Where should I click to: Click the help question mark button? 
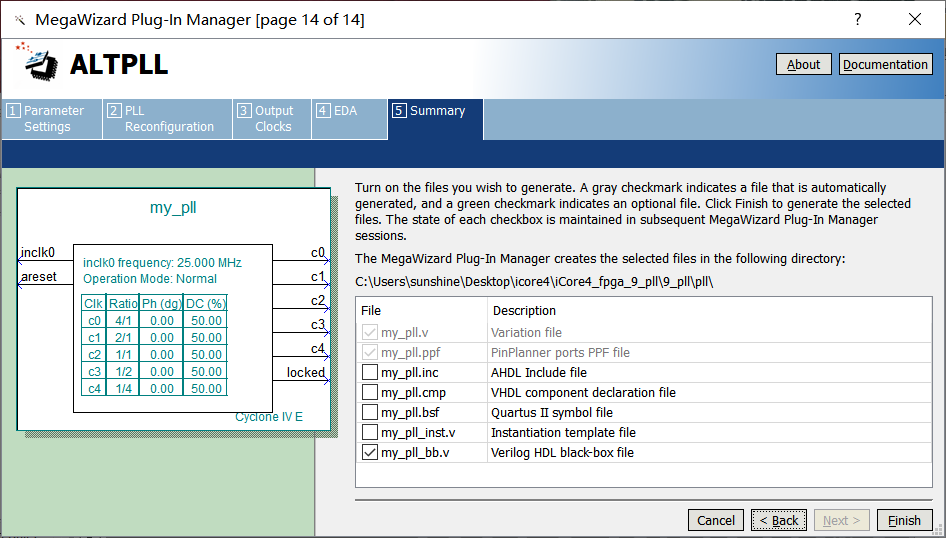(857, 20)
